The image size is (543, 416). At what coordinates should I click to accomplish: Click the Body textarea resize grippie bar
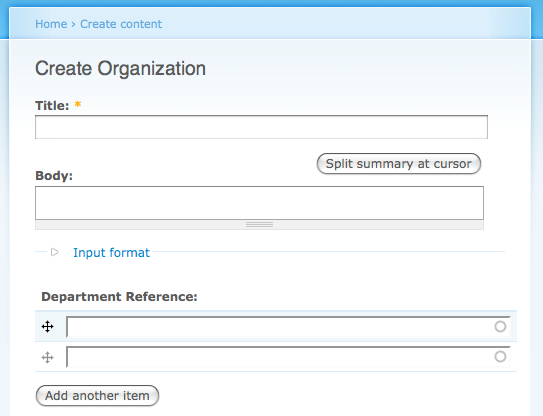(x=259, y=225)
